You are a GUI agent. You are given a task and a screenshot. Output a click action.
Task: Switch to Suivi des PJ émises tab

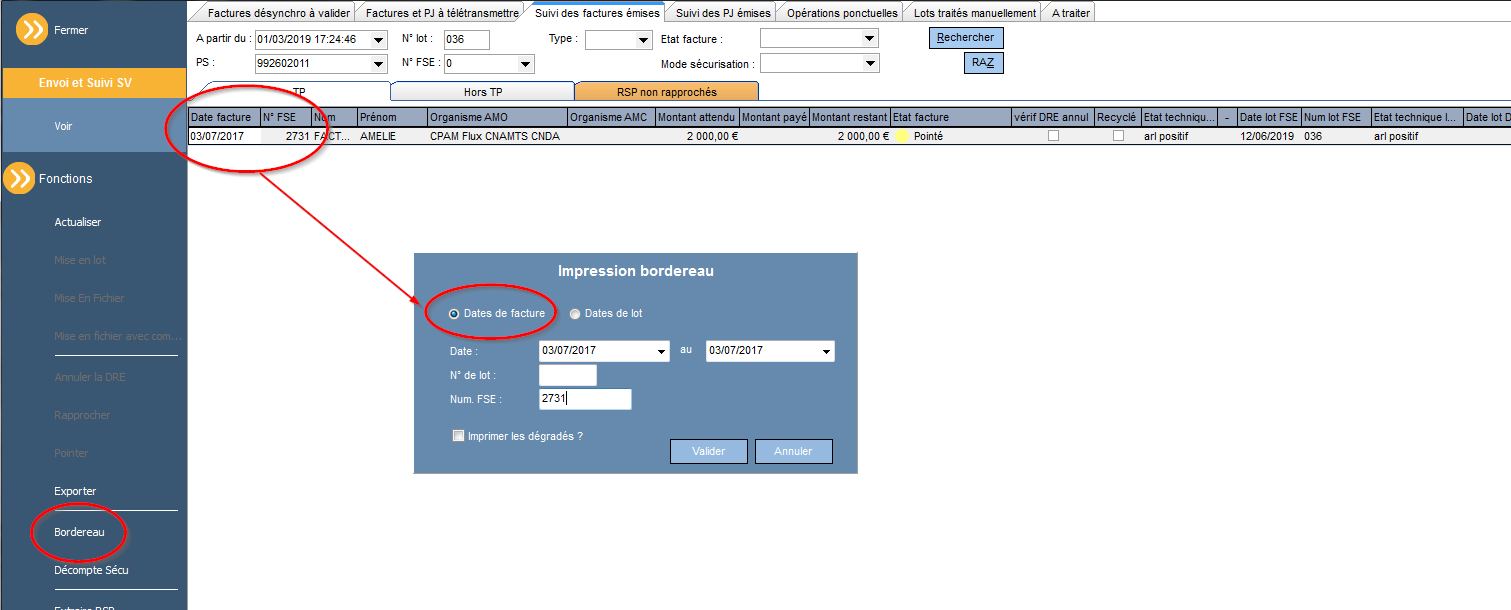point(722,13)
